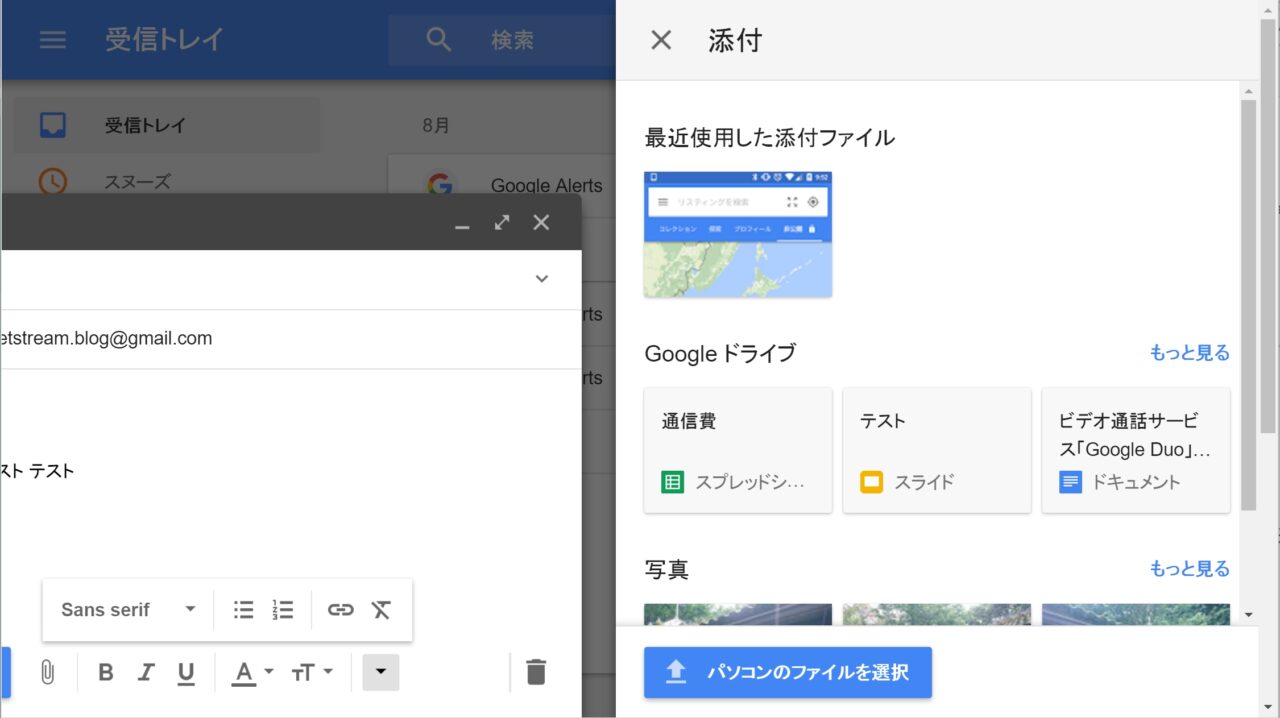Open the Sans serif font dropdown
This screenshot has width=1280, height=718.
(128, 610)
